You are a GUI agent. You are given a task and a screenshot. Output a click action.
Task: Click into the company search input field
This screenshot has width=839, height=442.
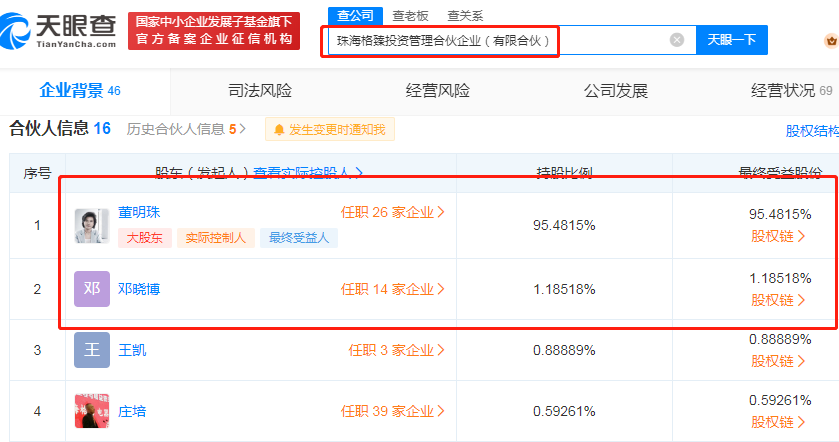pos(495,40)
